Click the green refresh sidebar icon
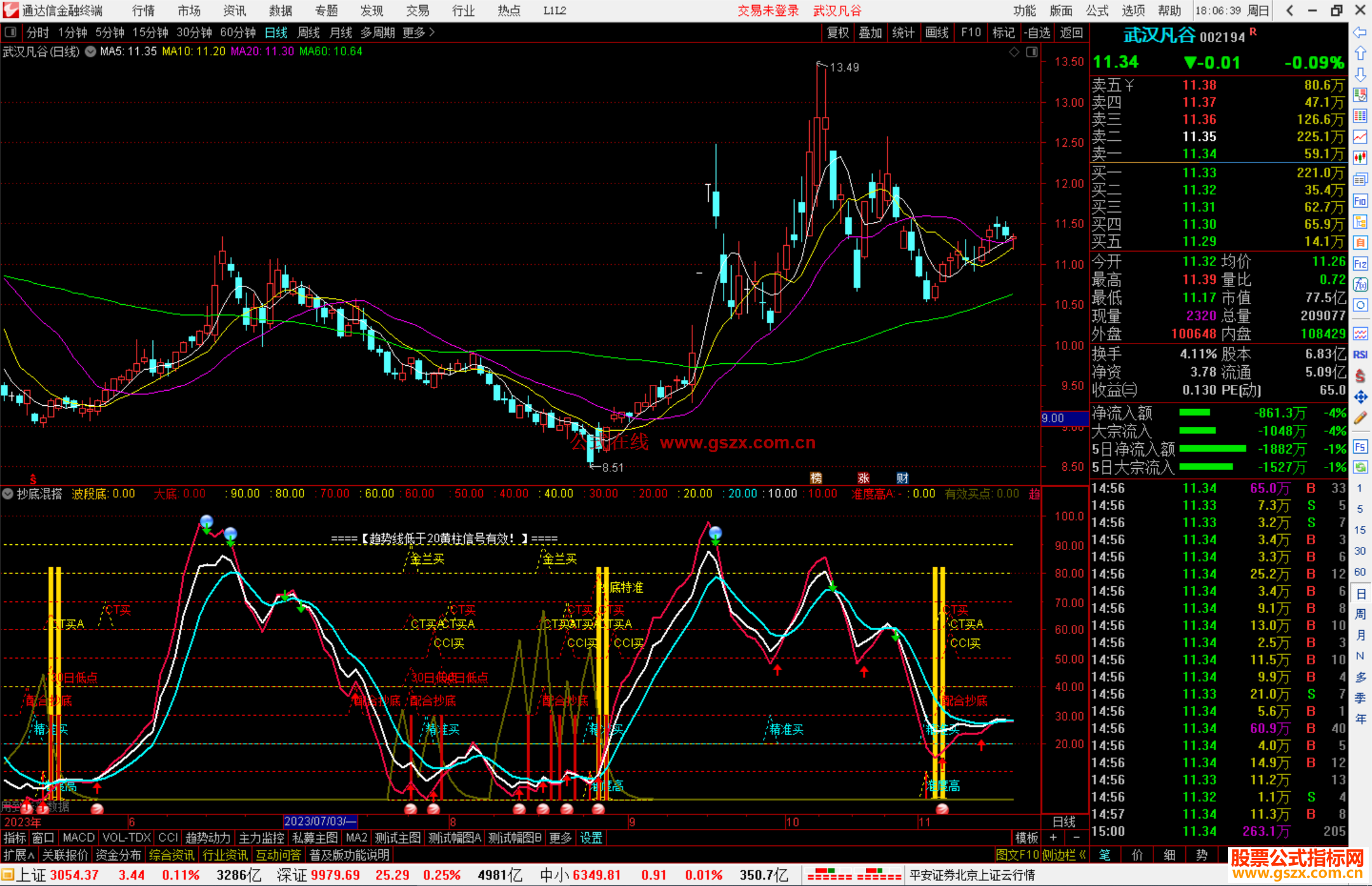Screen dimensions: 1372x886 click(1360, 467)
